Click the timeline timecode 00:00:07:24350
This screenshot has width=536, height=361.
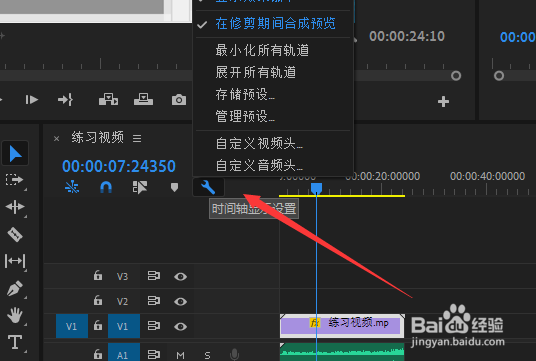119,166
